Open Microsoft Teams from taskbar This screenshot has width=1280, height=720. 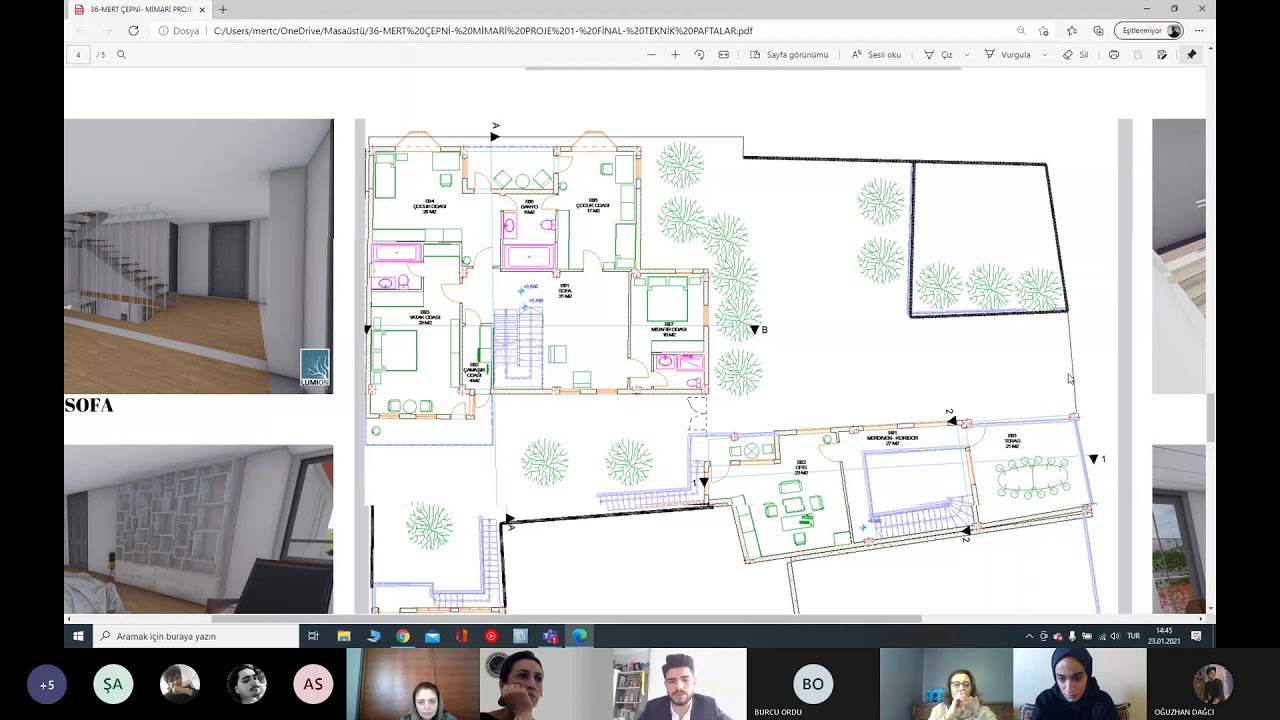click(550, 636)
